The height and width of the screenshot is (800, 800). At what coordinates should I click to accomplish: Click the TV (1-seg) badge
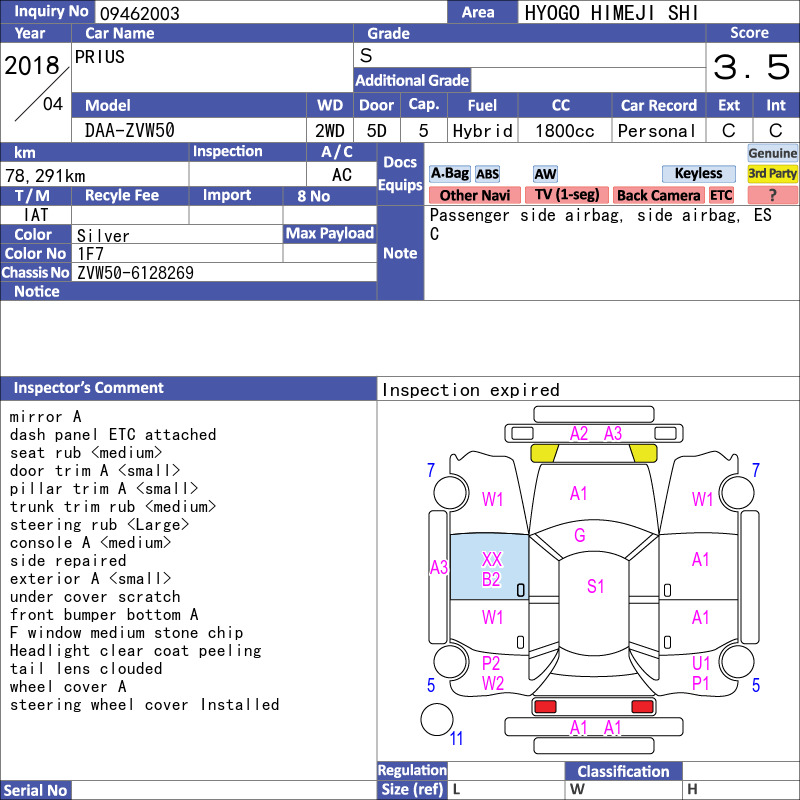coord(567,195)
